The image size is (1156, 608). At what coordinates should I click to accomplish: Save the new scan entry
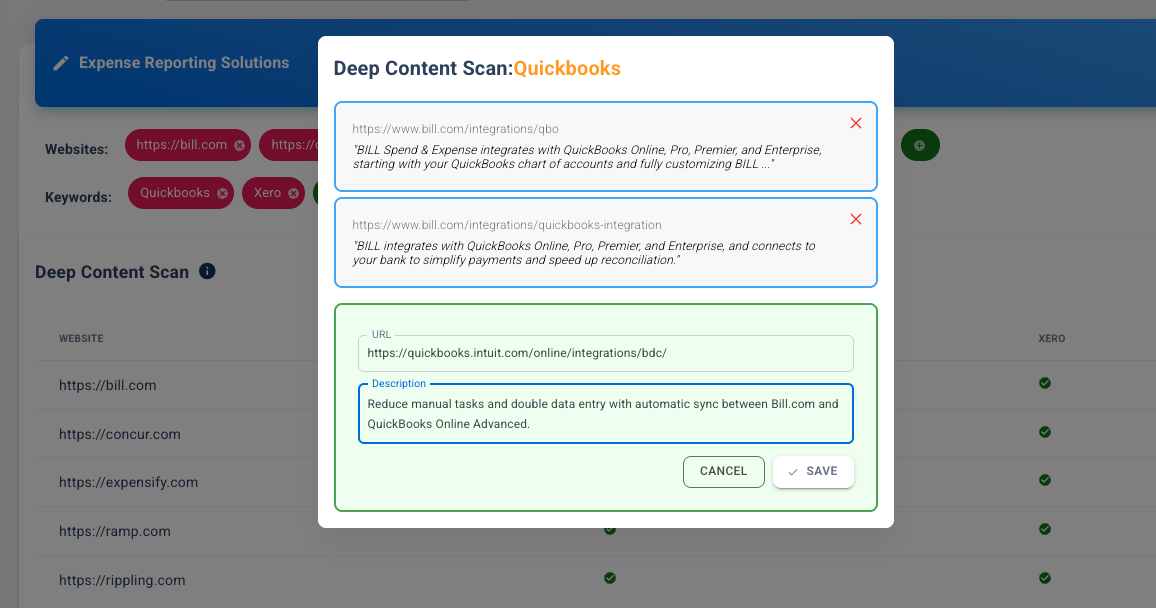coord(813,472)
